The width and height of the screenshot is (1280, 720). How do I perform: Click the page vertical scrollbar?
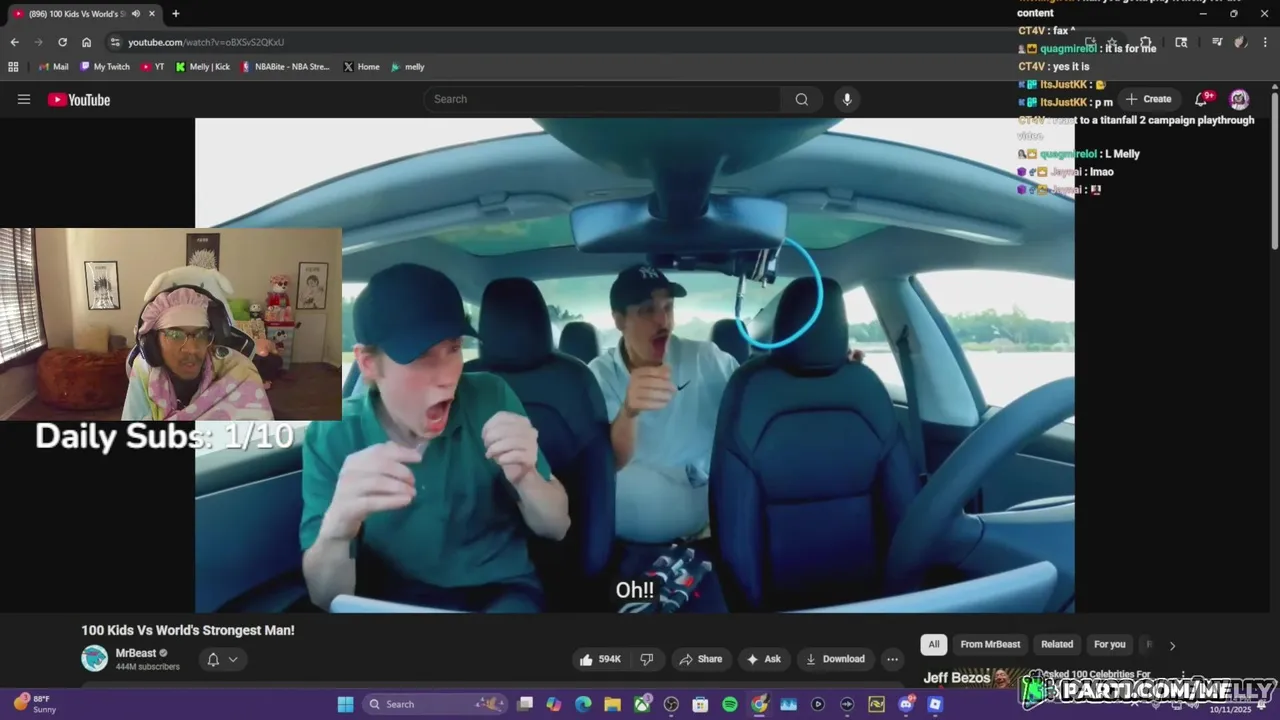[x=1275, y=170]
